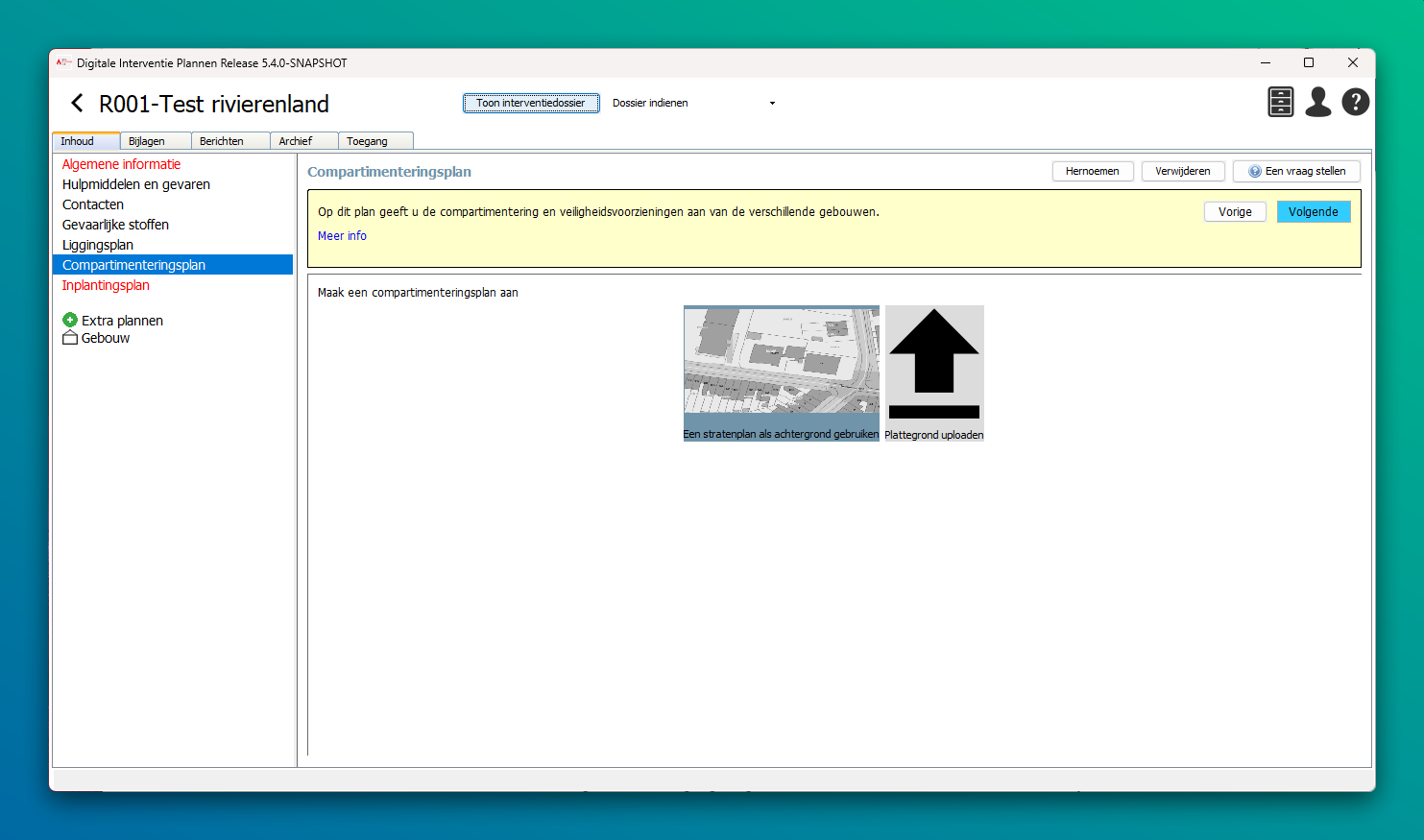
Task: Click the Extra plannen label
Action: pyautogui.click(x=122, y=321)
